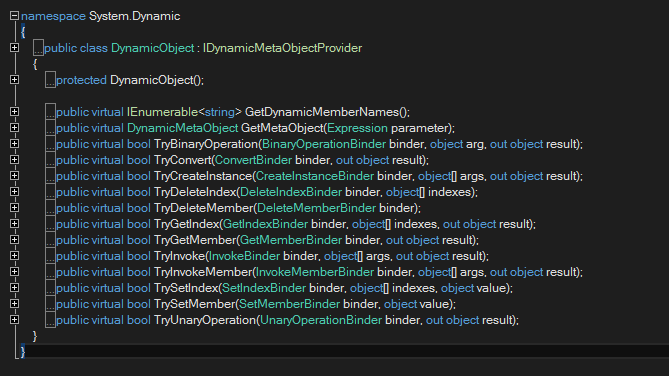Open collapsed ellipsis box on TryGetIndex line
The height and width of the screenshot is (376, 669).
click(x=50, y=224)
